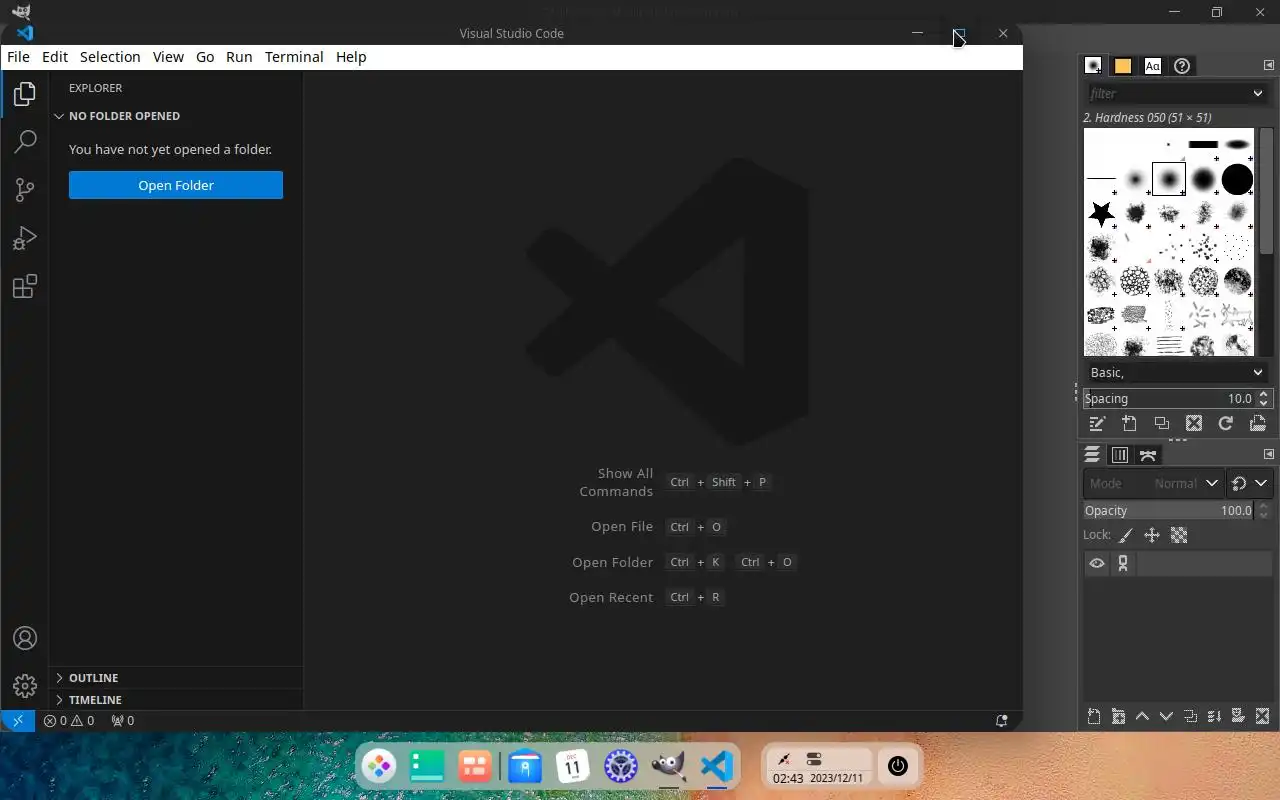Select the solid black round brush
The height and width of the screenshot is (800, 1280).
tap(1237, 179)
